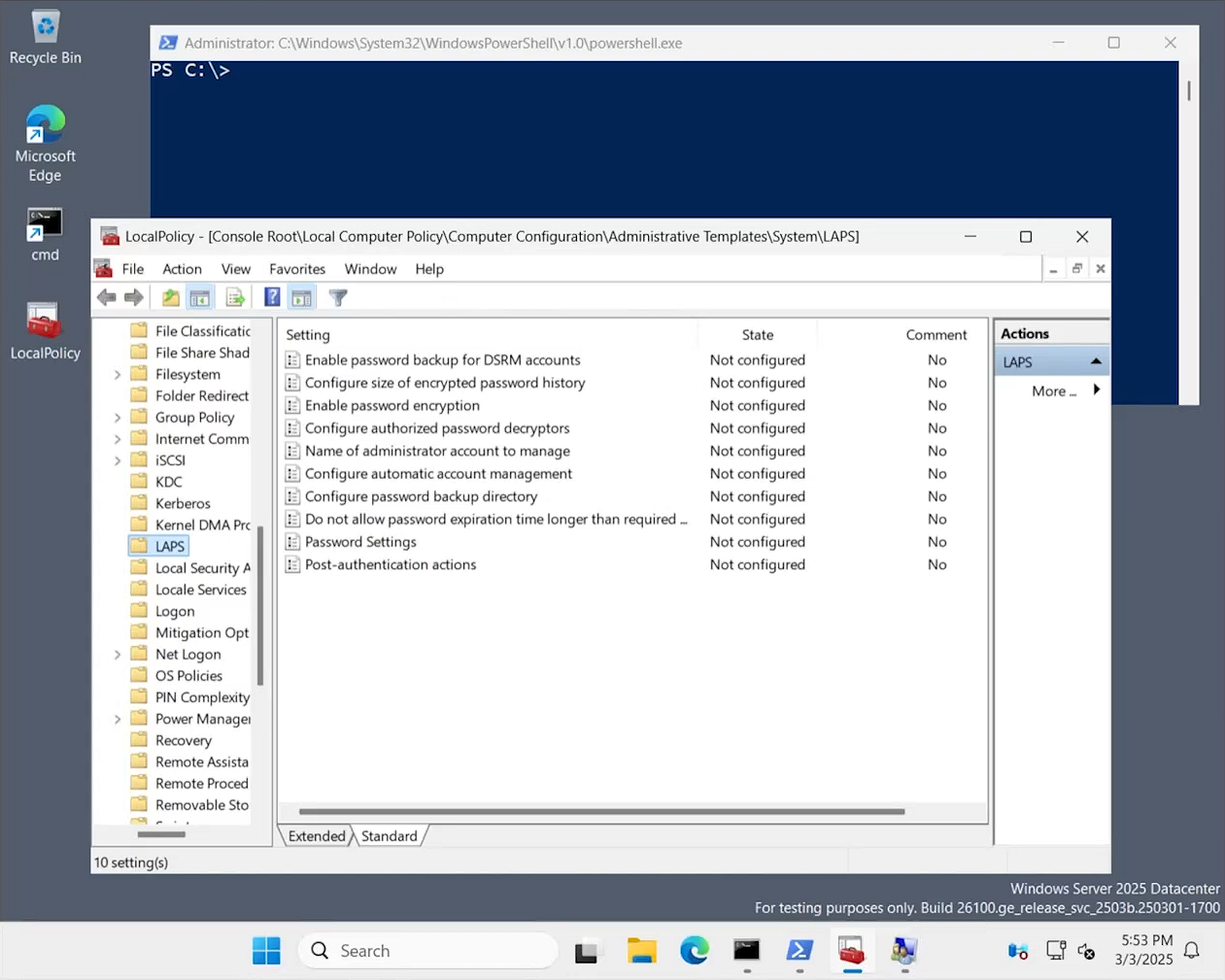
Task: Click the horizontal scrollbar in settings list
Action: pyautogui.click(x=601, y=811)
